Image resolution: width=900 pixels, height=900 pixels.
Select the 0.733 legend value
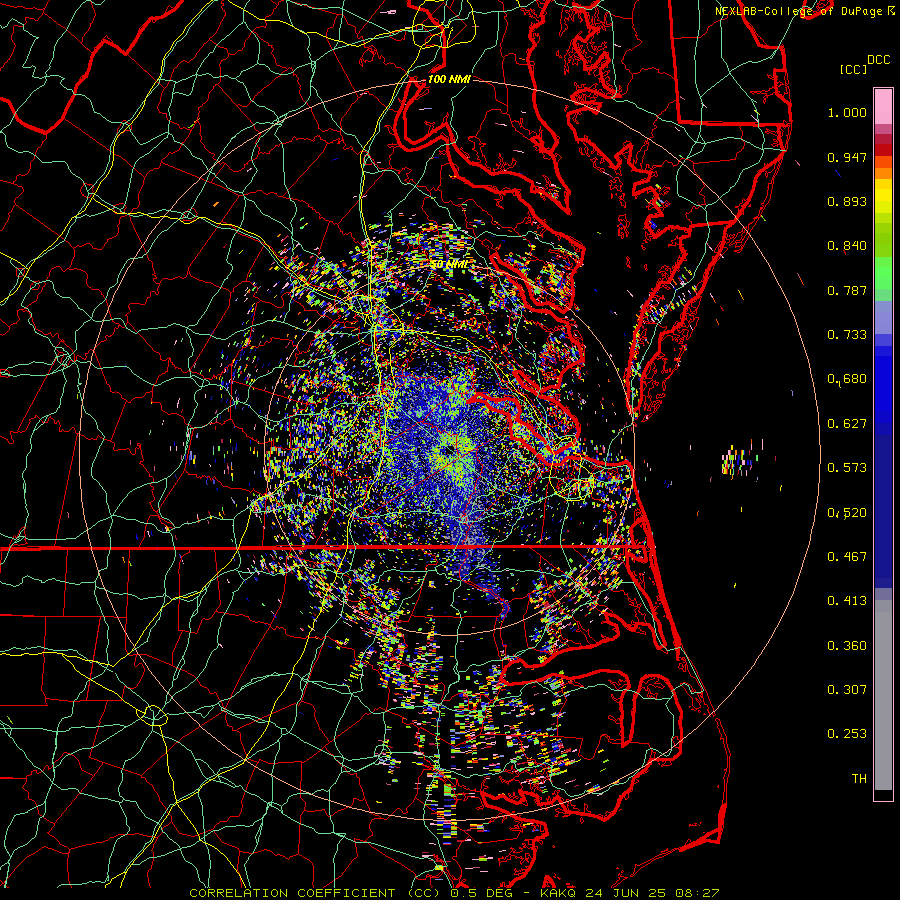847,335
